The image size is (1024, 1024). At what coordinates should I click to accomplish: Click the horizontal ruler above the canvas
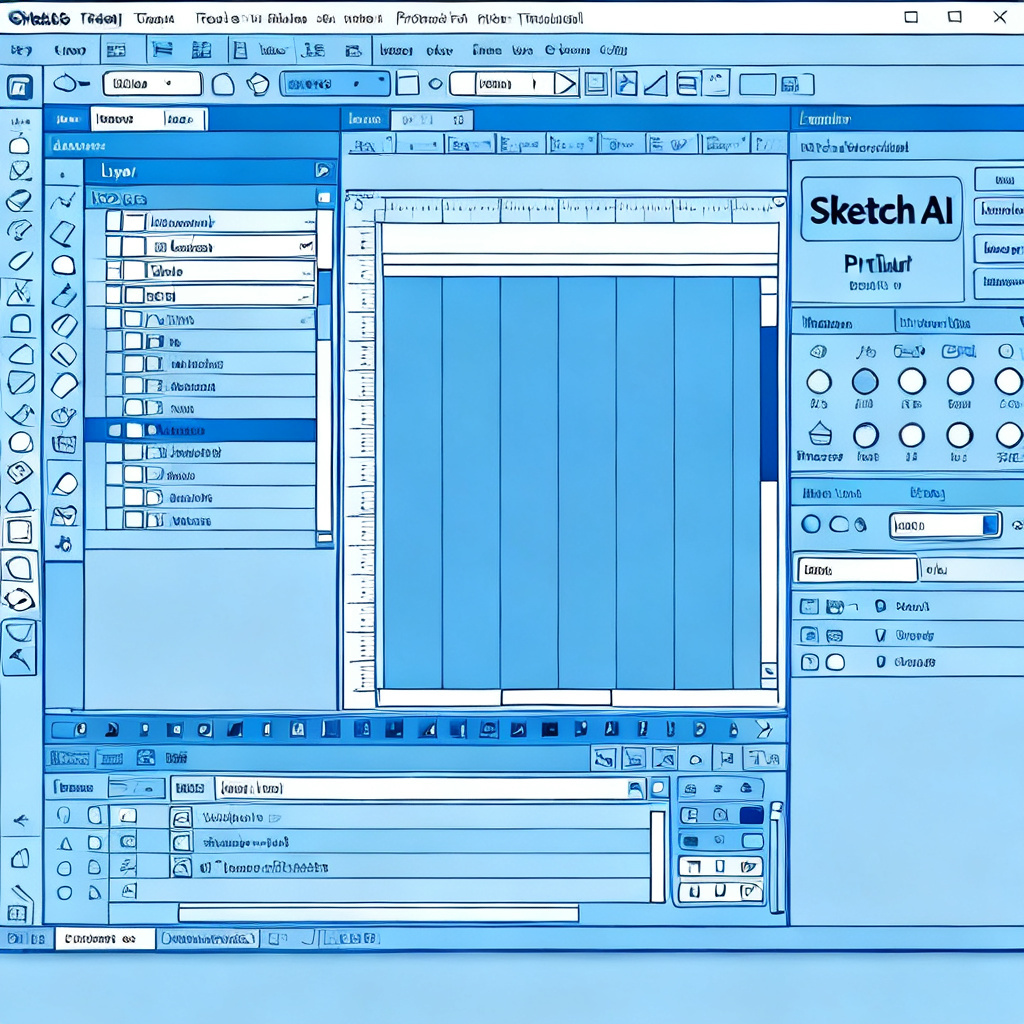tap(579, 210)
